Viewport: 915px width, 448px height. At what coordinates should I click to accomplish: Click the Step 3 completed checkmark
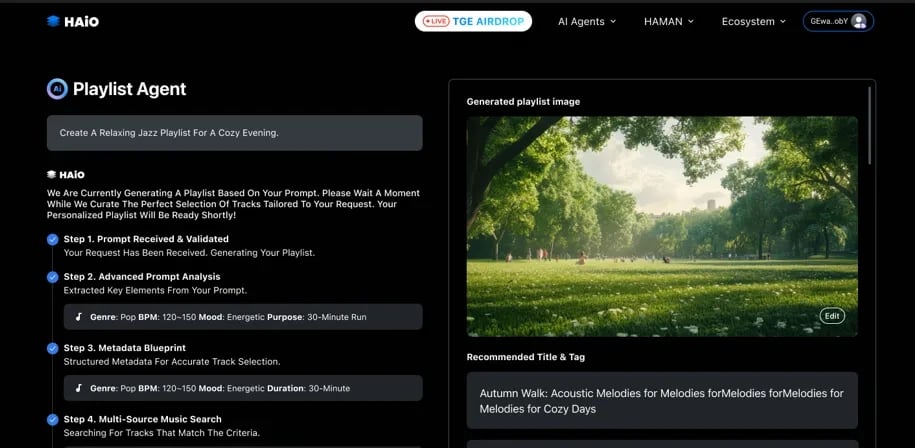pyautogui.click(x=52, y=348)
